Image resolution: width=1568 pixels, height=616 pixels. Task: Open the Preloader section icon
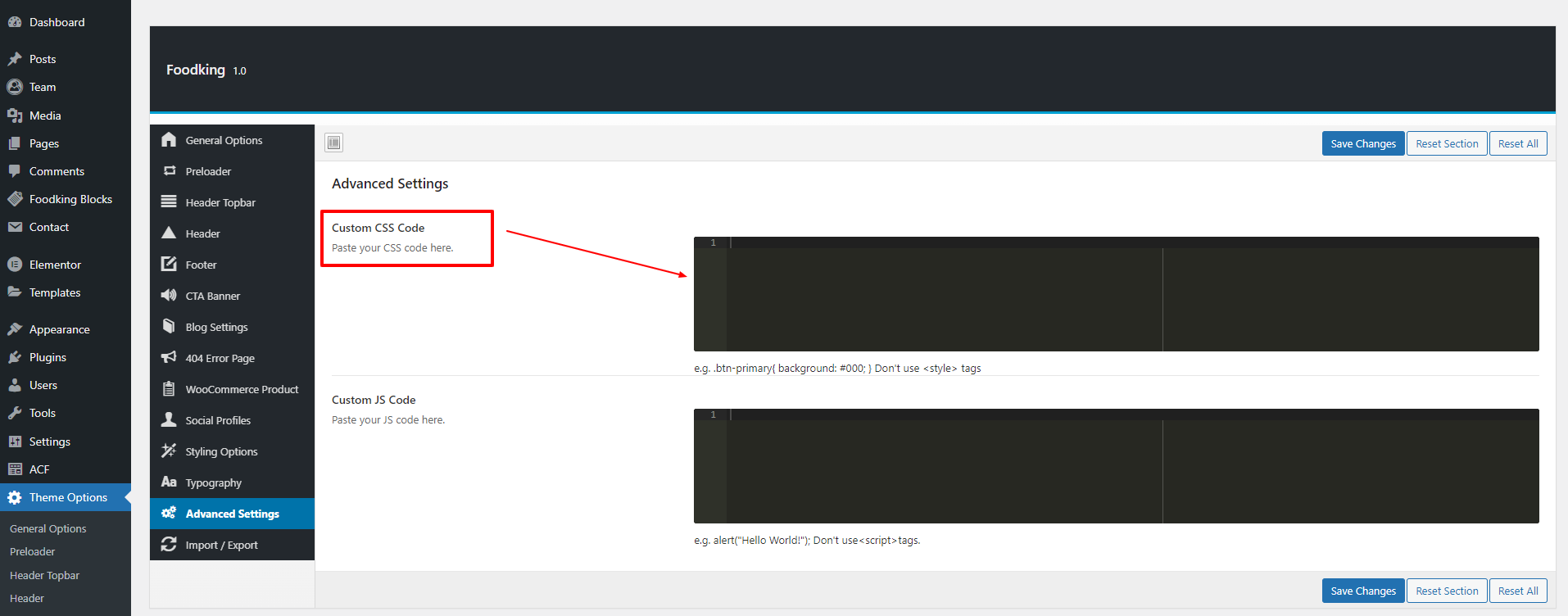click(x=170, y=171)
